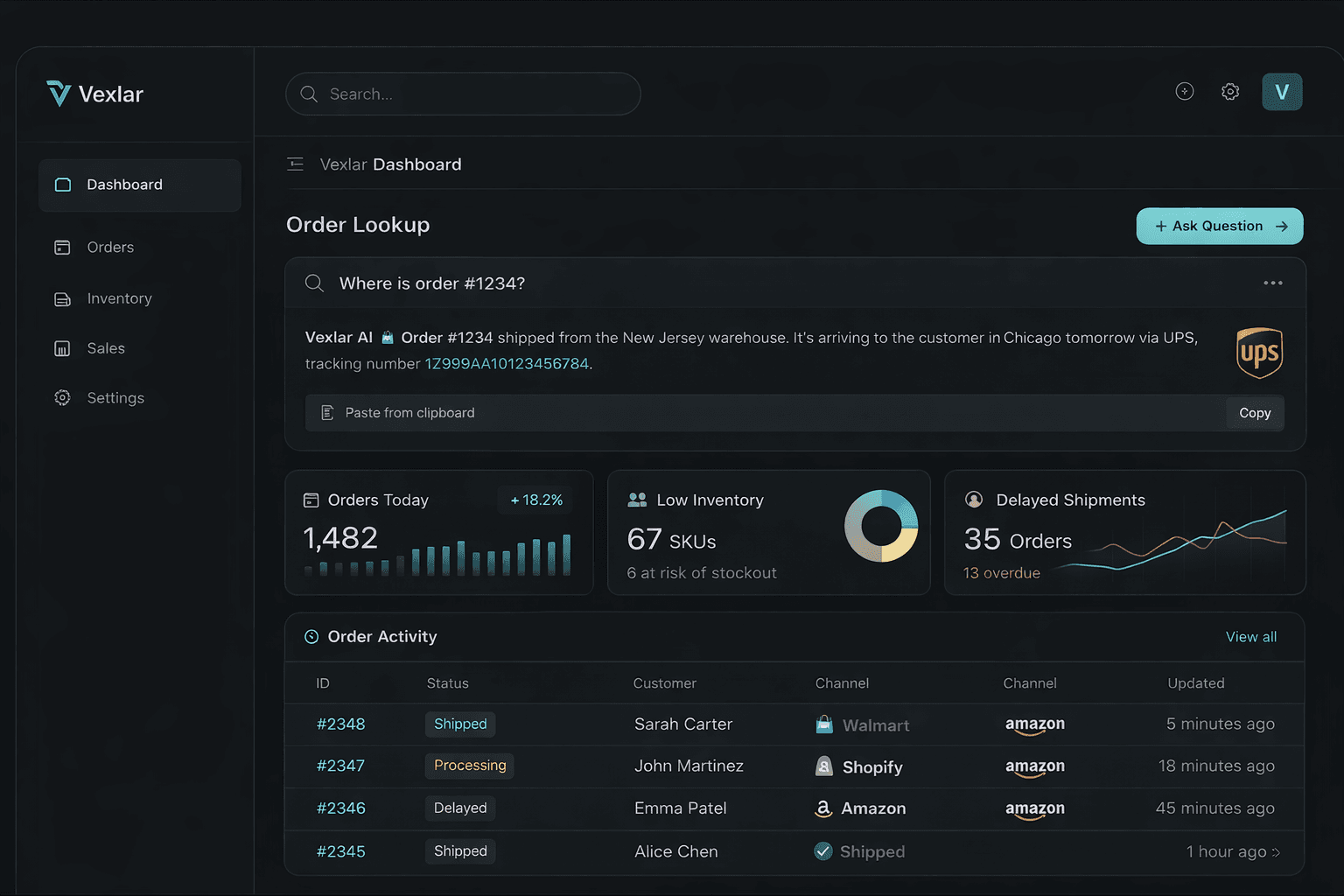The height and width of the screenshot is (896, 1344).
Task: Expand Alice Chen's row via the chevron
Action: [1277, 851]
